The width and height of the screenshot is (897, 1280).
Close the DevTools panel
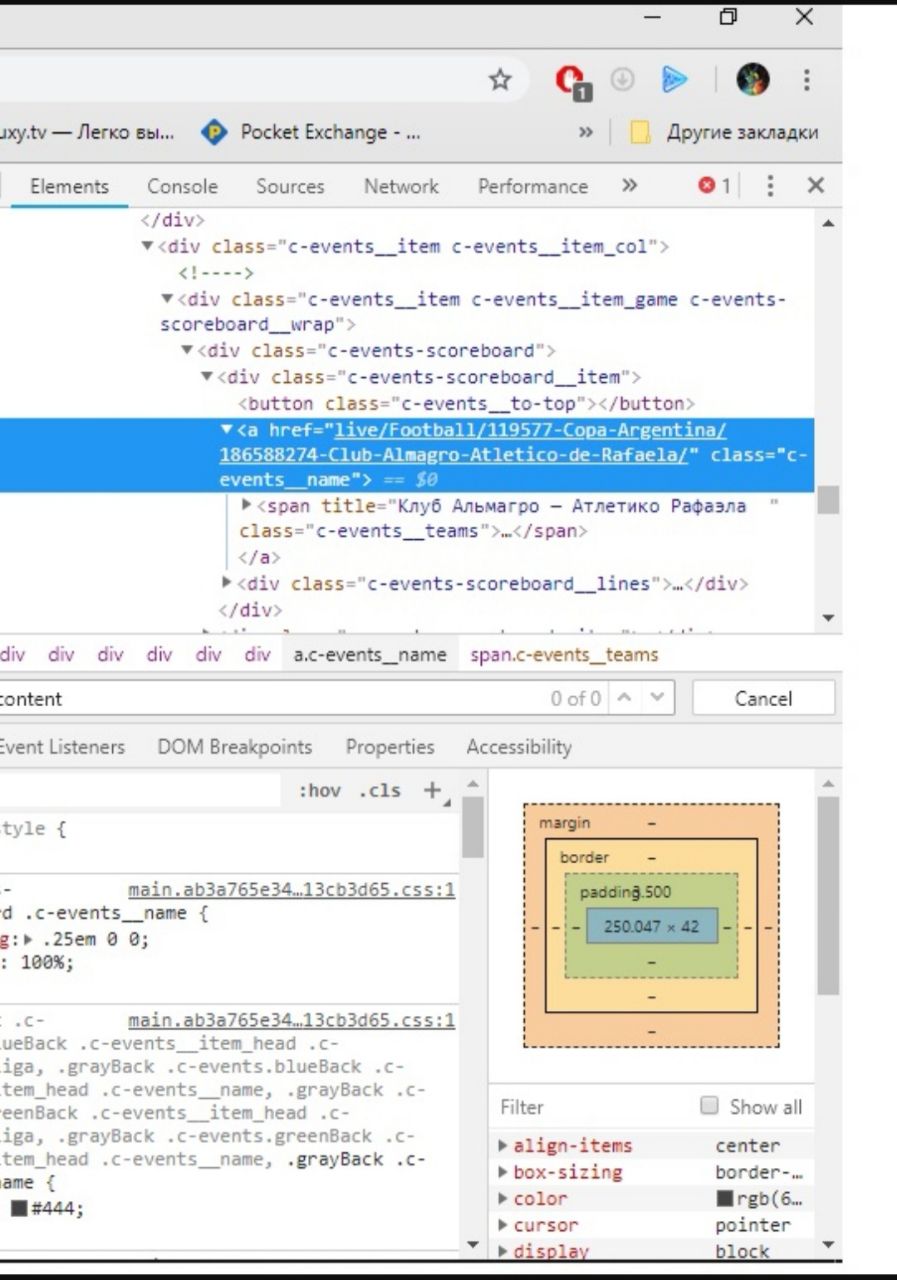[816, 186]
